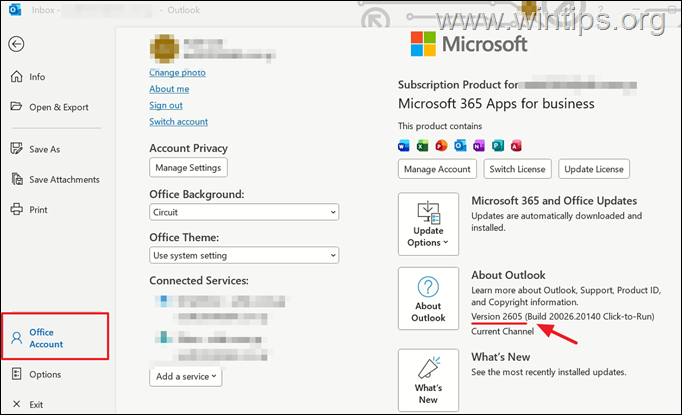Click 'See the most recently installed updates.' text

click(x=549, y=372)
